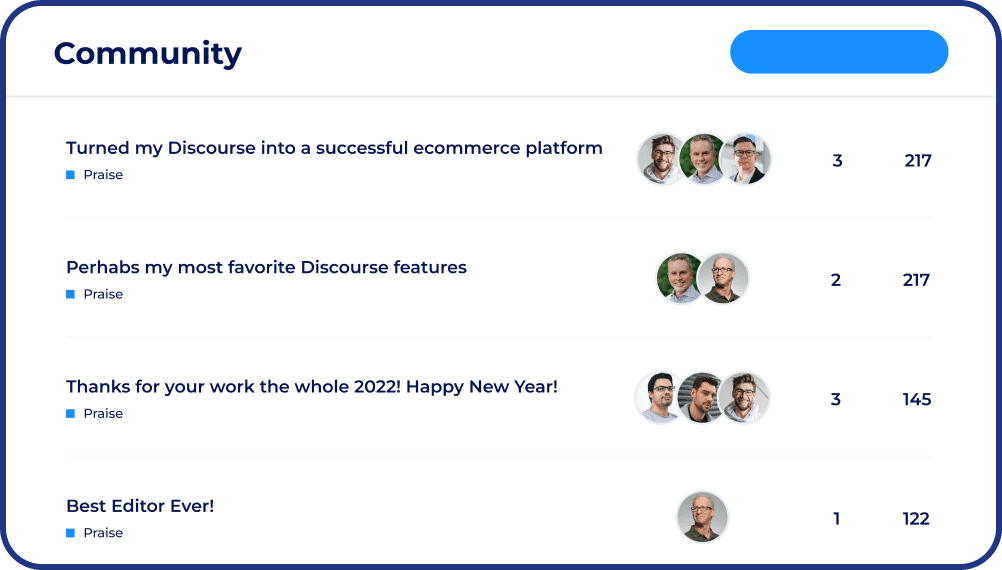Click the third avatar in the ecommerce topic row
Screen dimensions: 1002x570
click(746, 159)
